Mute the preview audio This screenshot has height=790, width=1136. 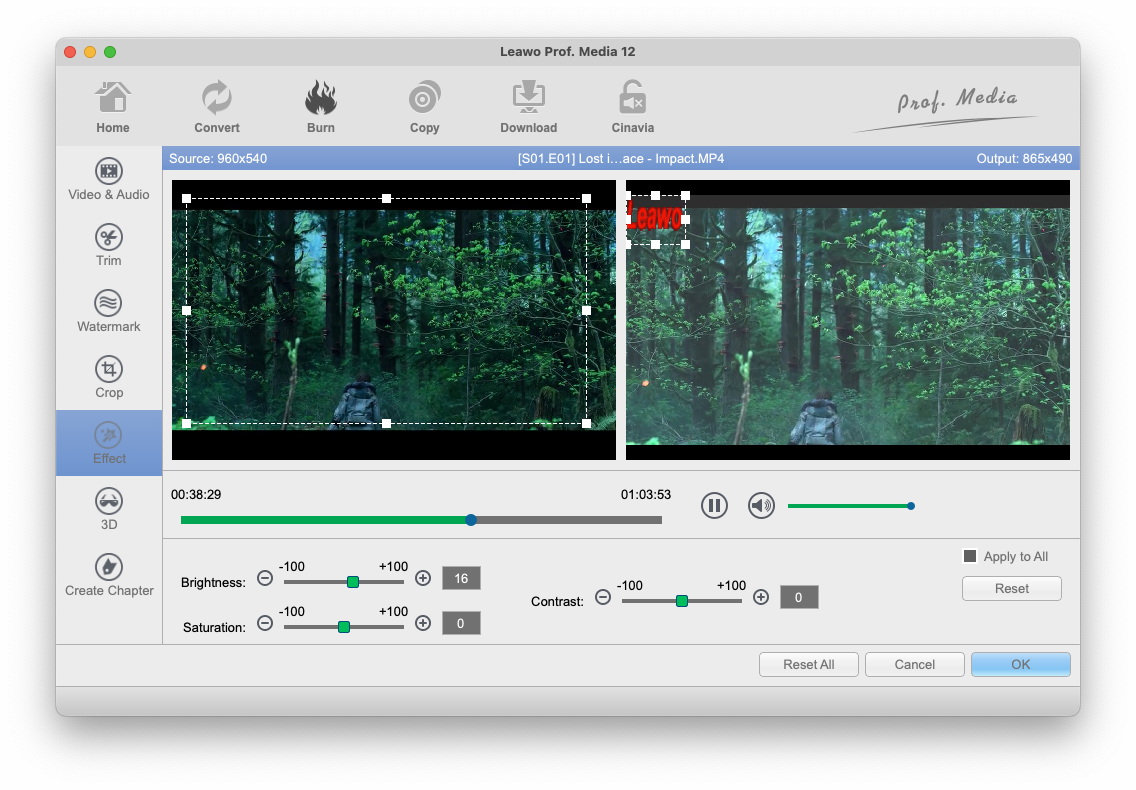click(762, 506)
